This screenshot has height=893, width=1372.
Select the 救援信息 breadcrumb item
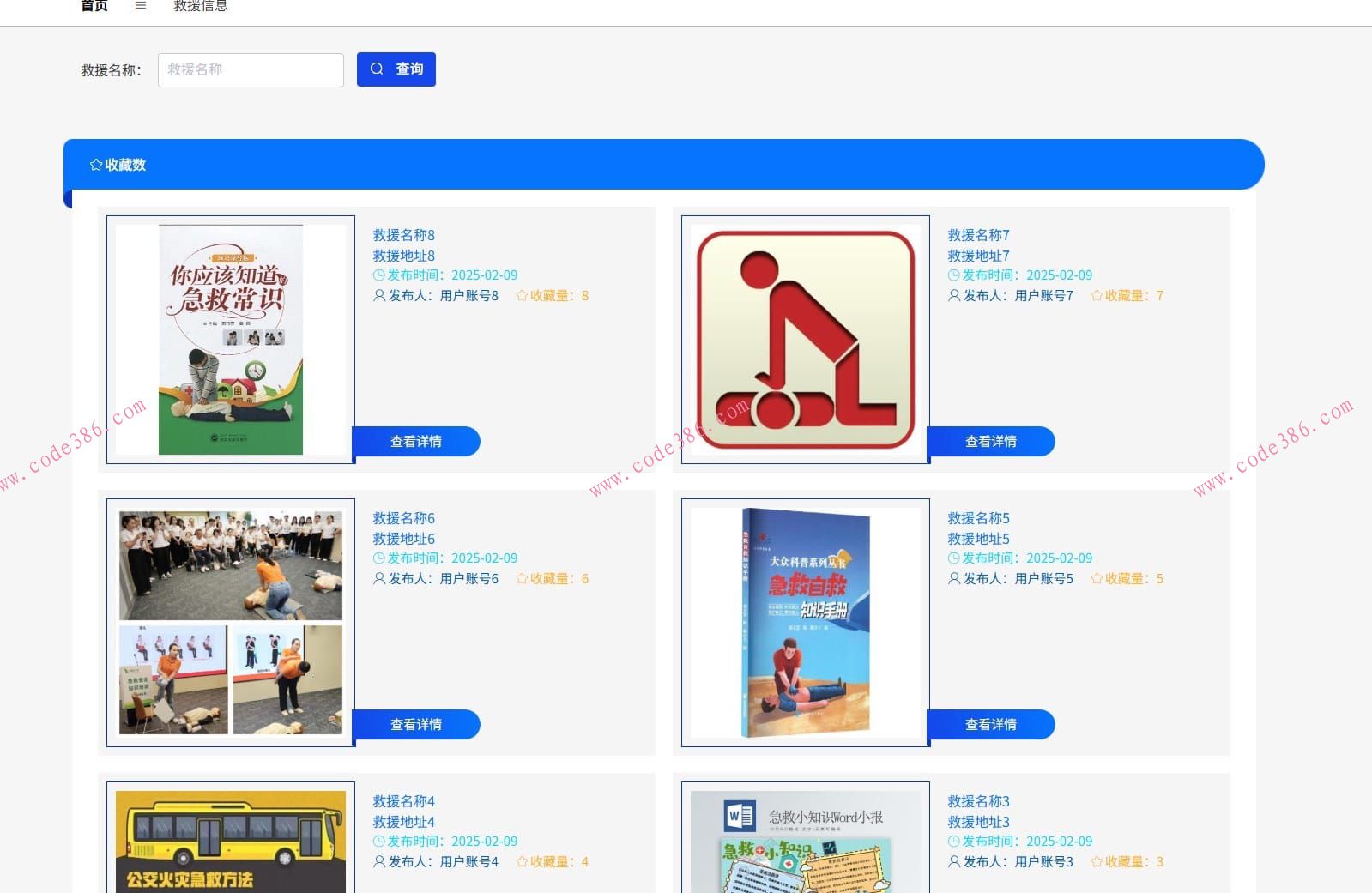click(x=201, y=6)
